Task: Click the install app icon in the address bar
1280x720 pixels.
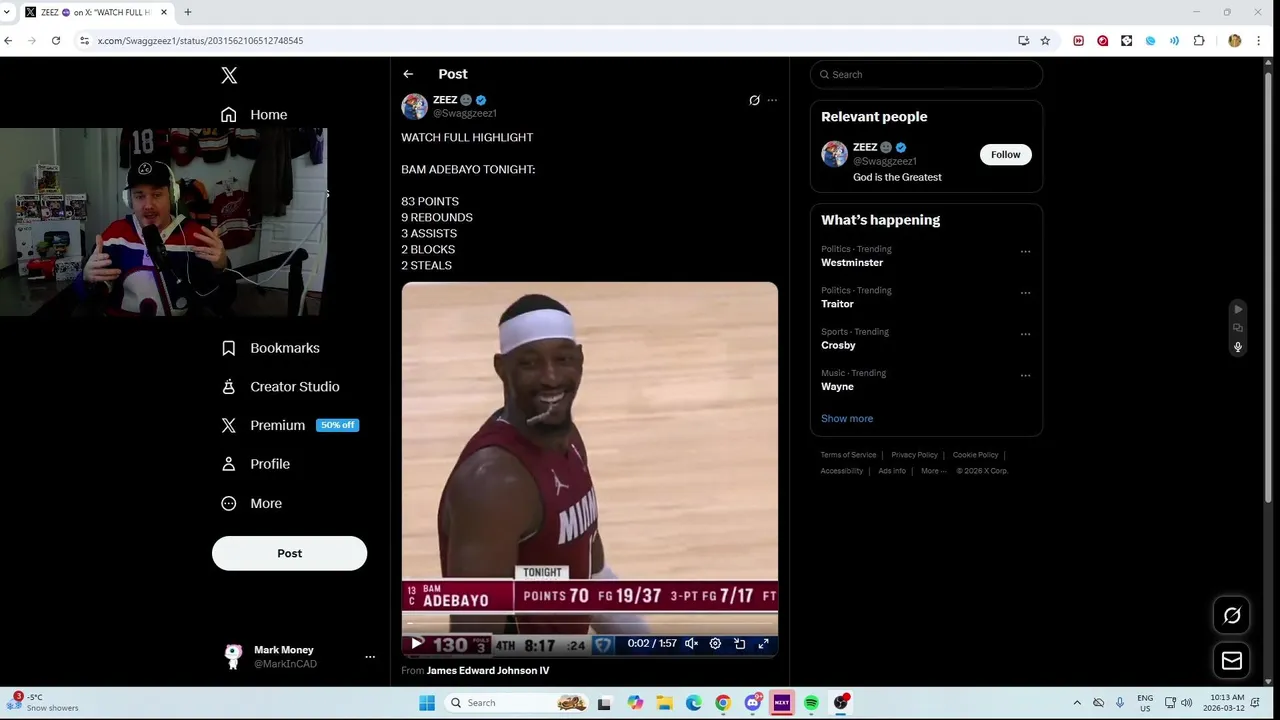Action: click(1023, 41)
